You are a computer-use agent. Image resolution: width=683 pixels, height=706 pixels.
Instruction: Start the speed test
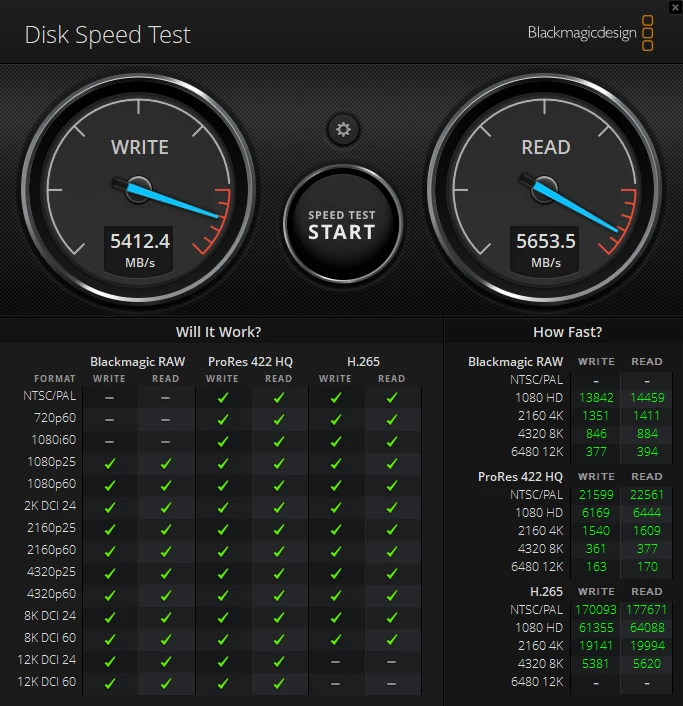(343, 224)
